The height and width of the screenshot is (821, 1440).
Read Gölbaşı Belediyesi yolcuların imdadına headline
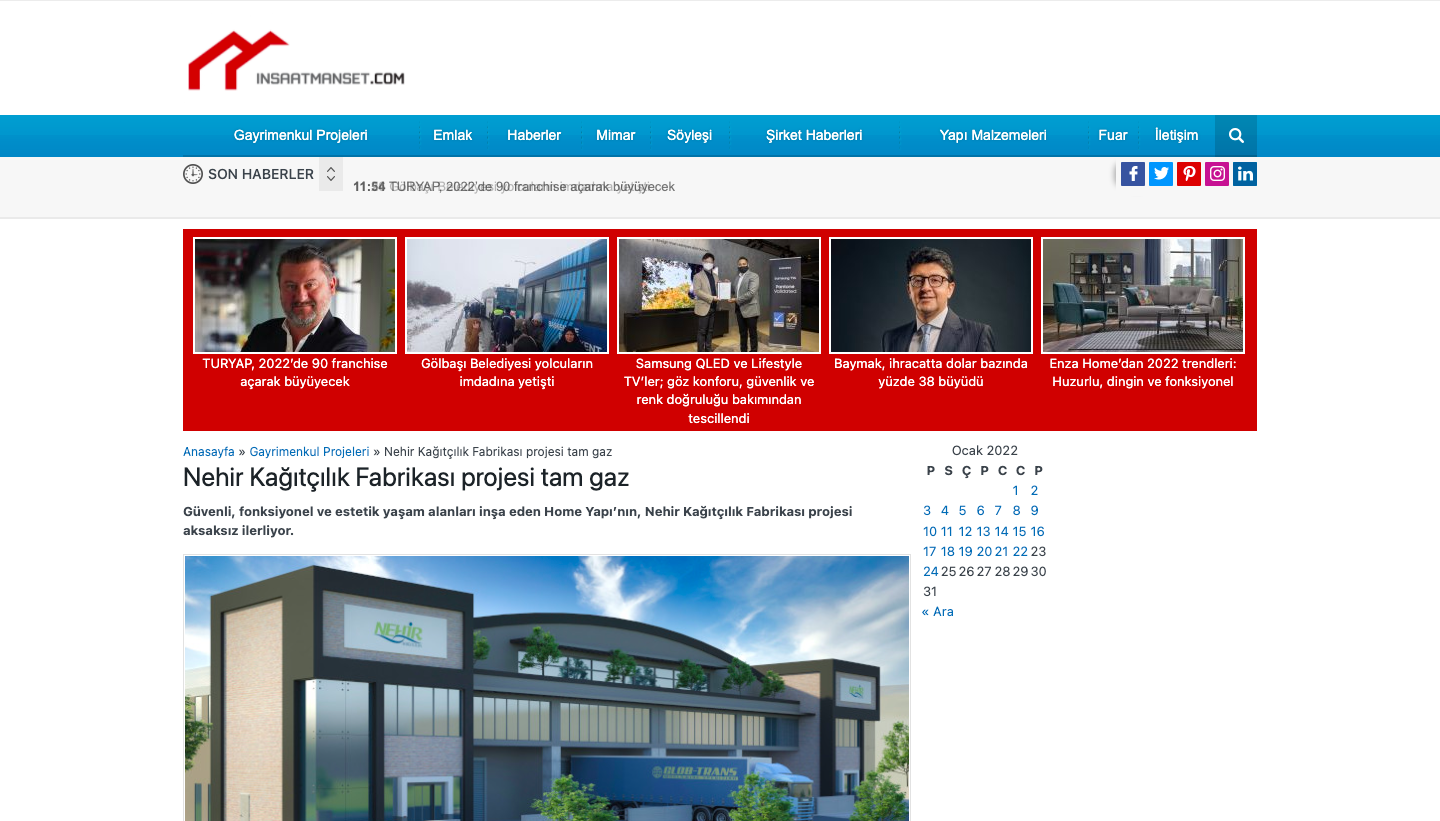pos(507,373)
